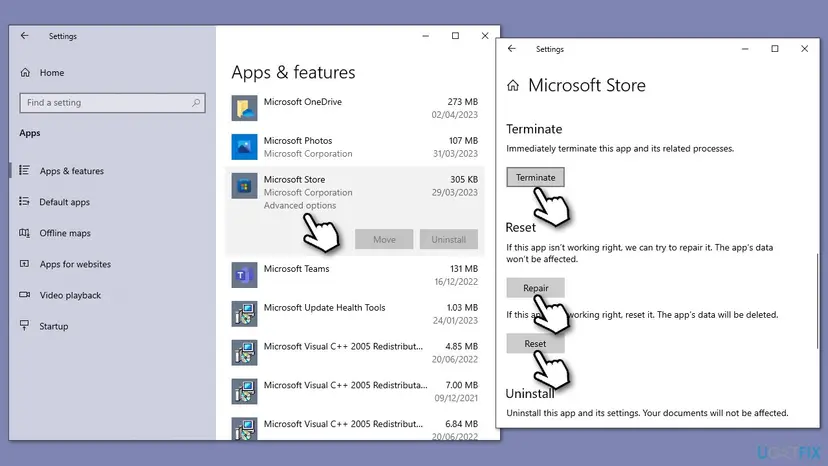Click Uninstall button for Microsoft Store
Screen dimensions: 828x466
pos(448,239)
